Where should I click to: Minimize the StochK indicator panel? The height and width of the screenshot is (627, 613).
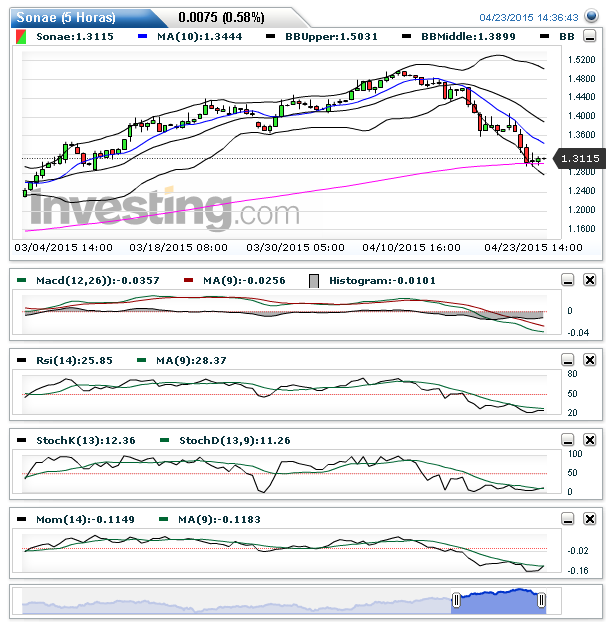click(568, 440)
